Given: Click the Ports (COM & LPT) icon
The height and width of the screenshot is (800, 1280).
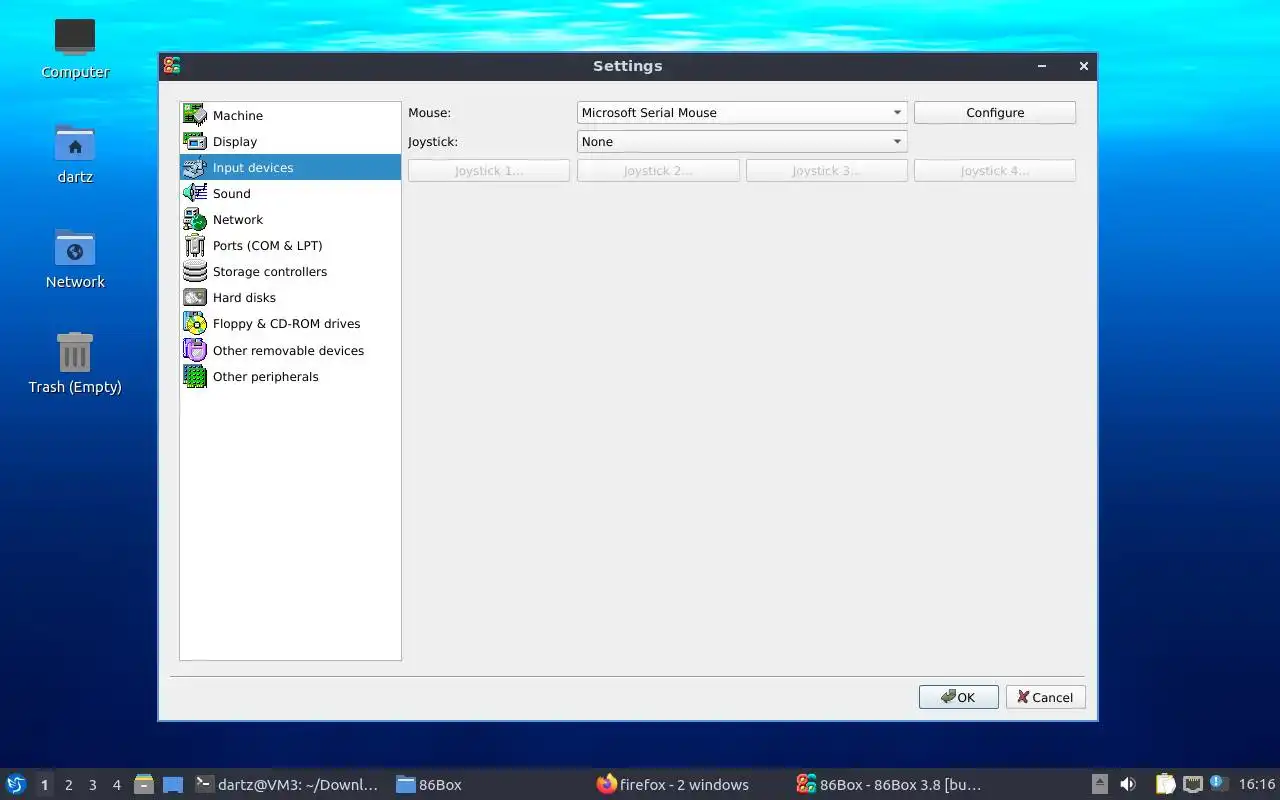Looking at the screenshot, I should [x=195, y=245].
